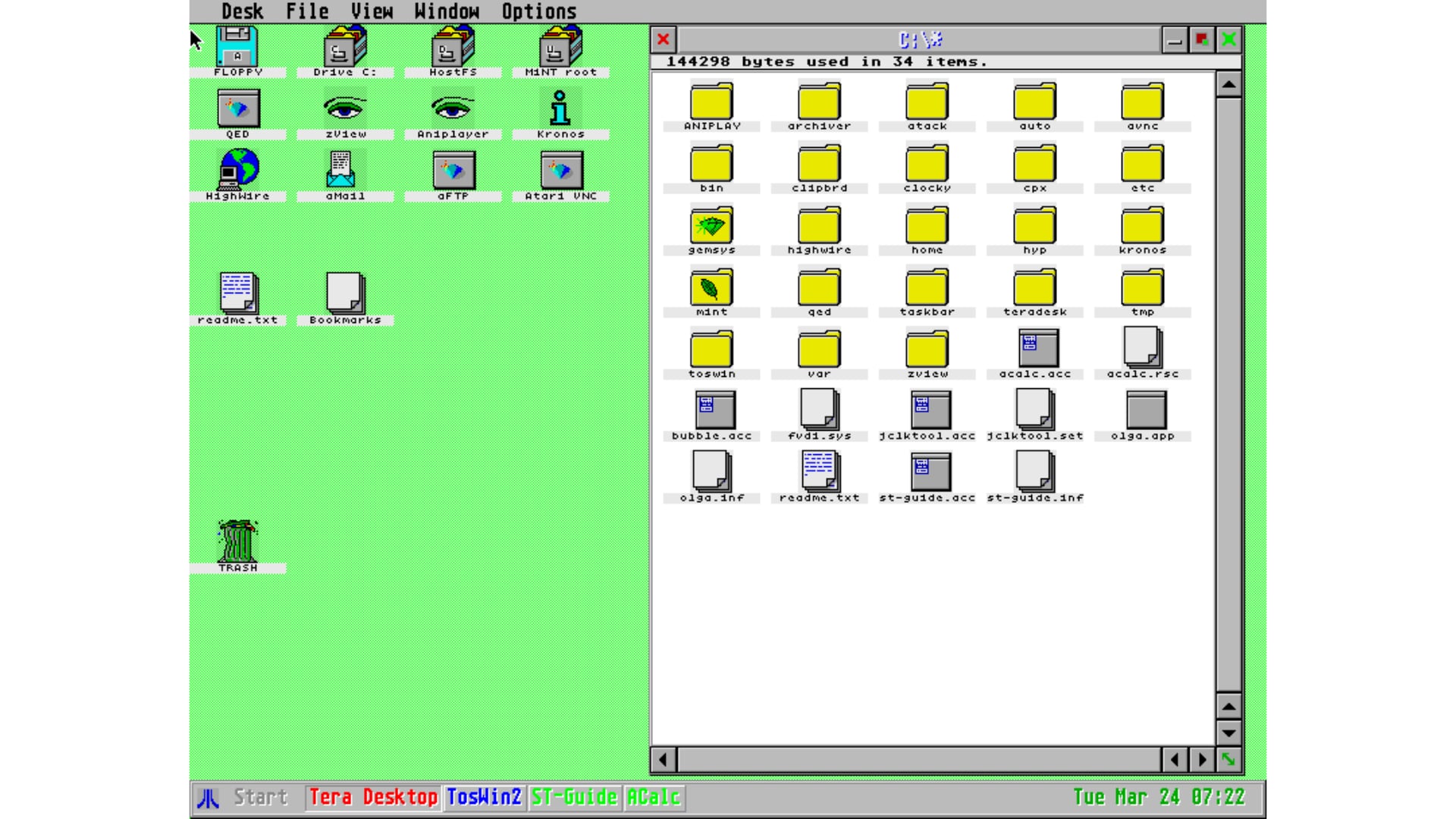Switch to ACalc in taskbar
The height and width of the screenshot is (819, 1456).
(653, 797)
